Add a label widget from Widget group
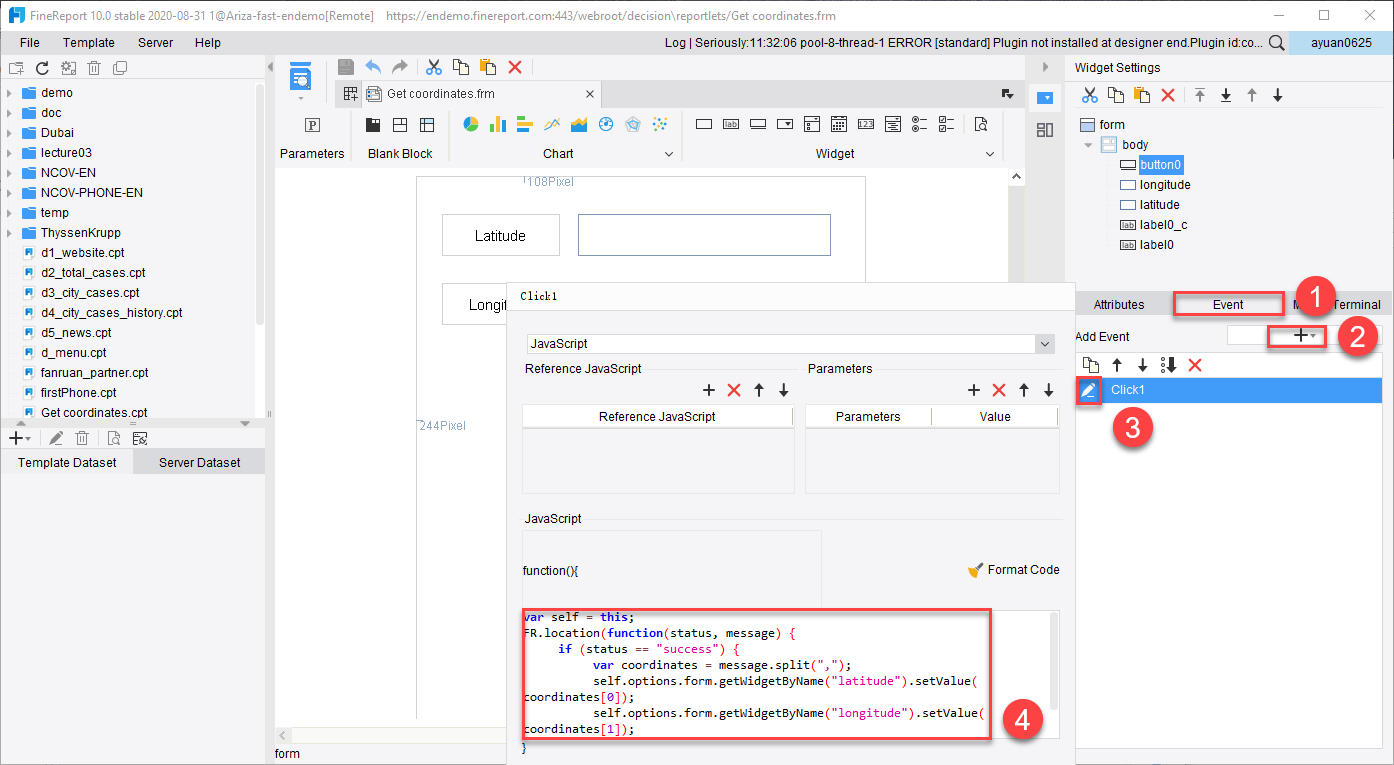Screen dimensions: 1394x765 click(731, 124)
